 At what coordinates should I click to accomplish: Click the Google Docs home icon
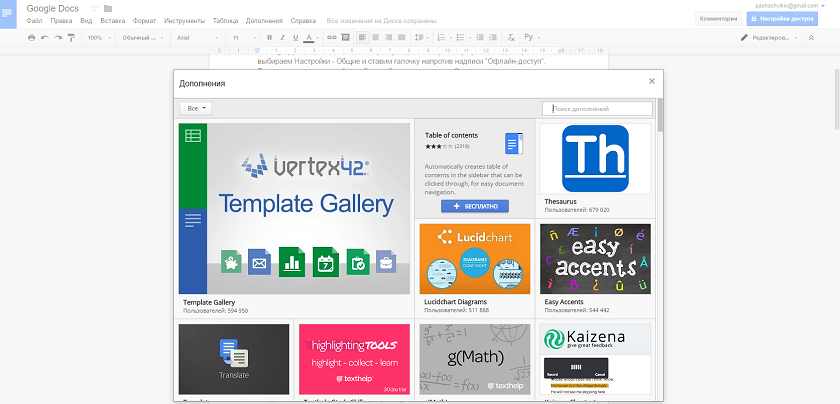pos(8,14)
